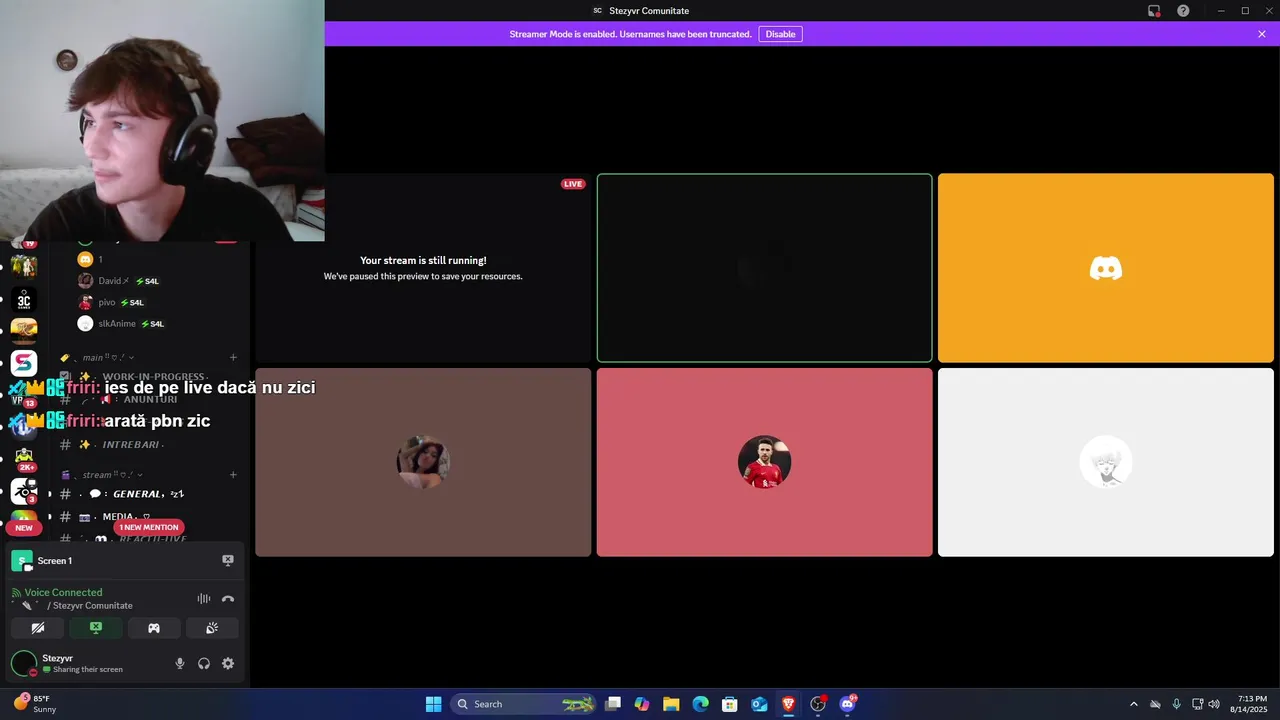
Task: Open the soundboard button
Action: (212, 628)
